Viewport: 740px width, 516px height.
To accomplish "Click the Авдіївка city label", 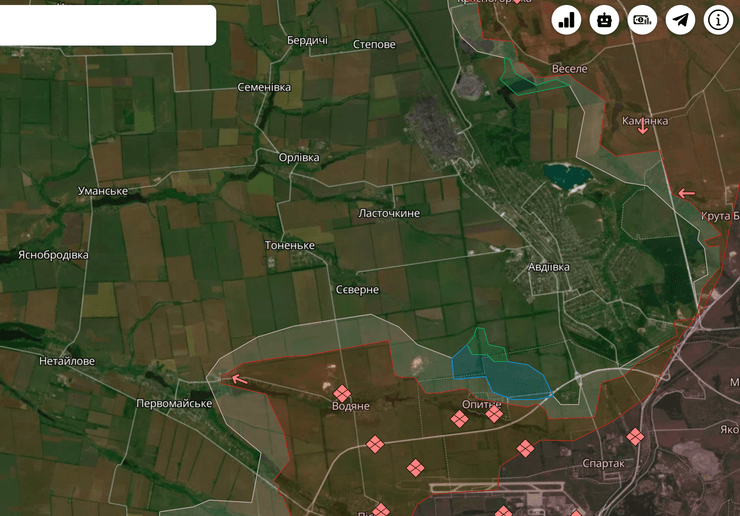I will (x=549, y=267).
